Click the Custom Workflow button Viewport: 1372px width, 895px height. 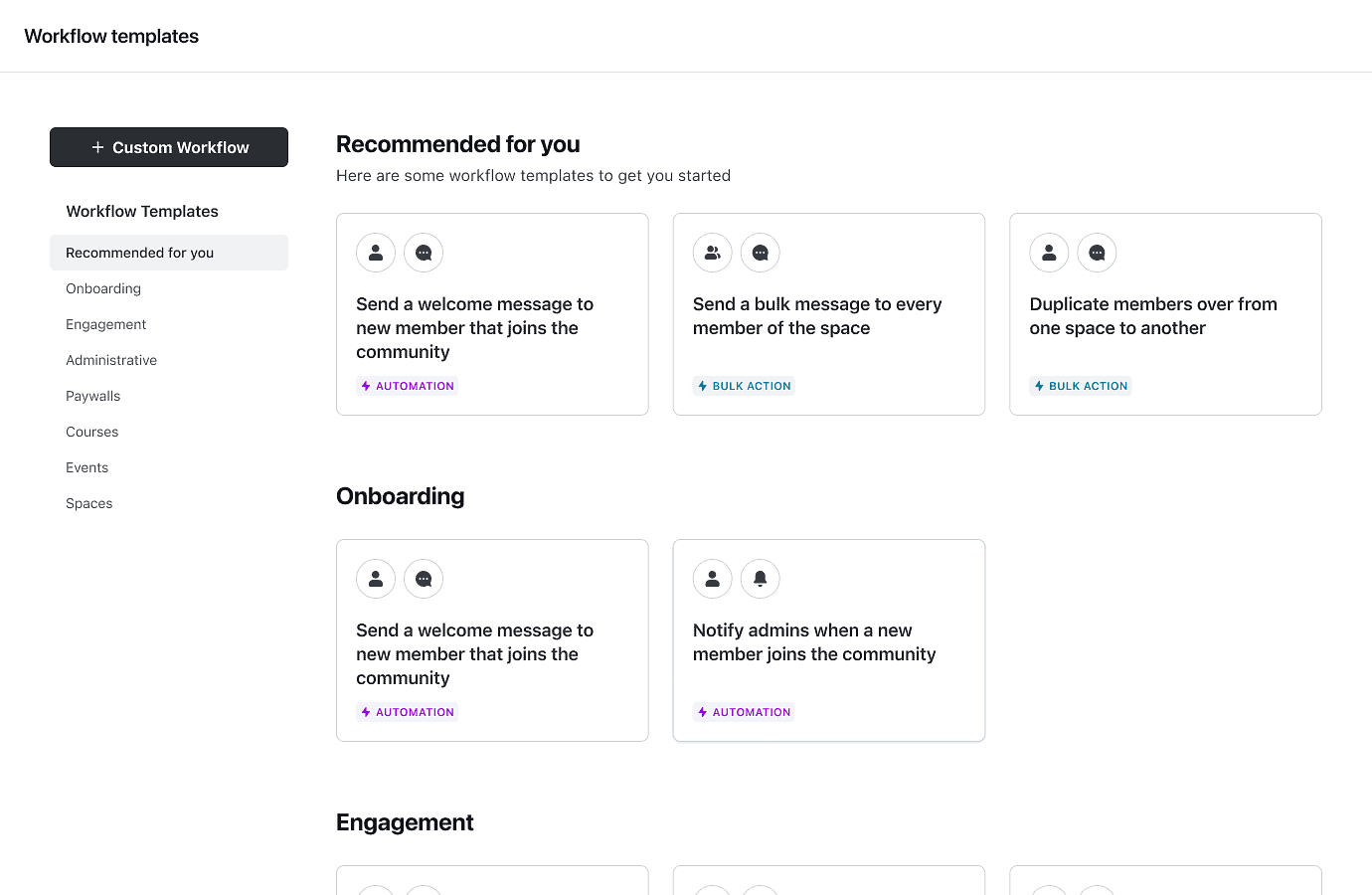tap(169, 146)
